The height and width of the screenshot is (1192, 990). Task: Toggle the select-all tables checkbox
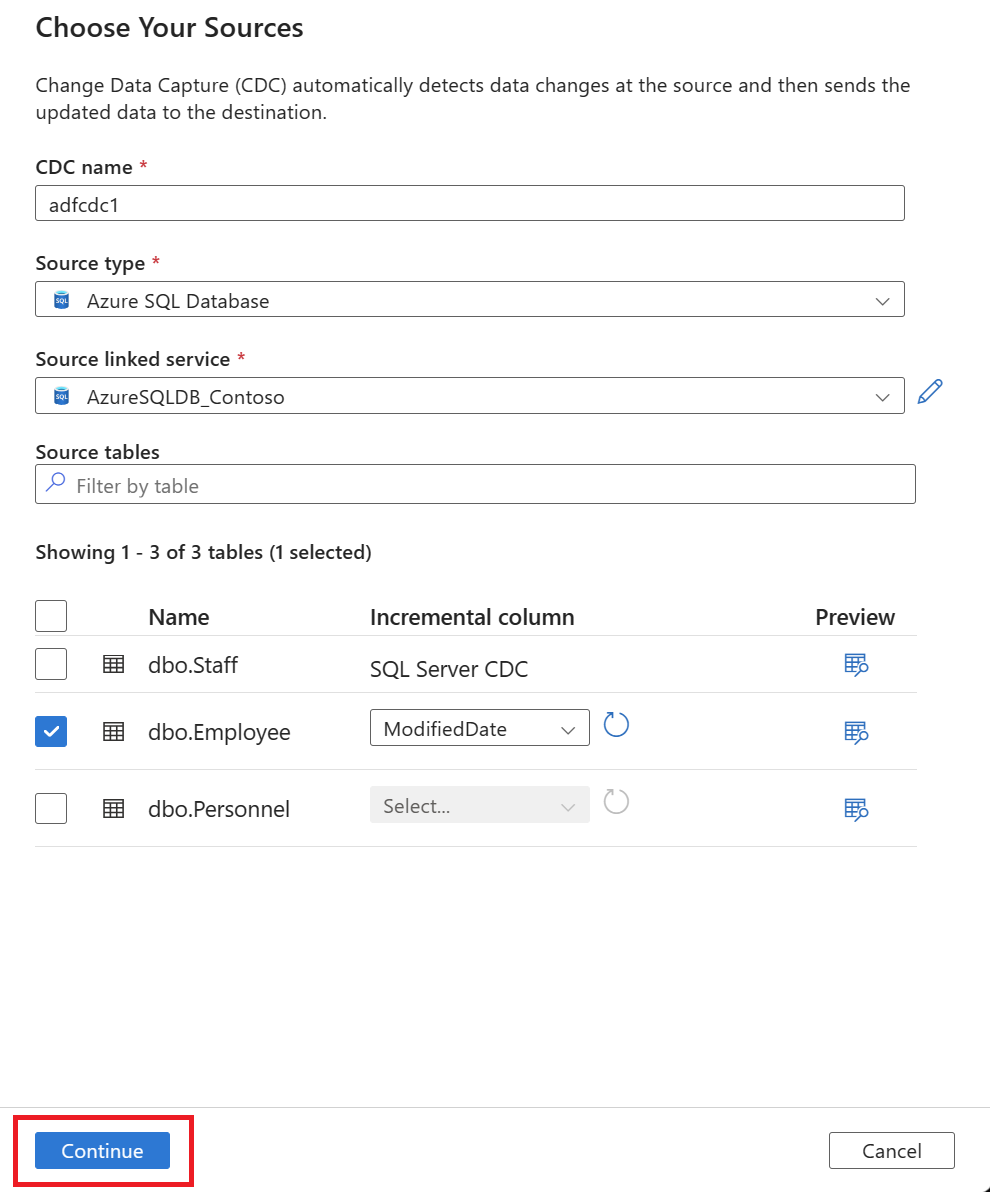(51, 616)
